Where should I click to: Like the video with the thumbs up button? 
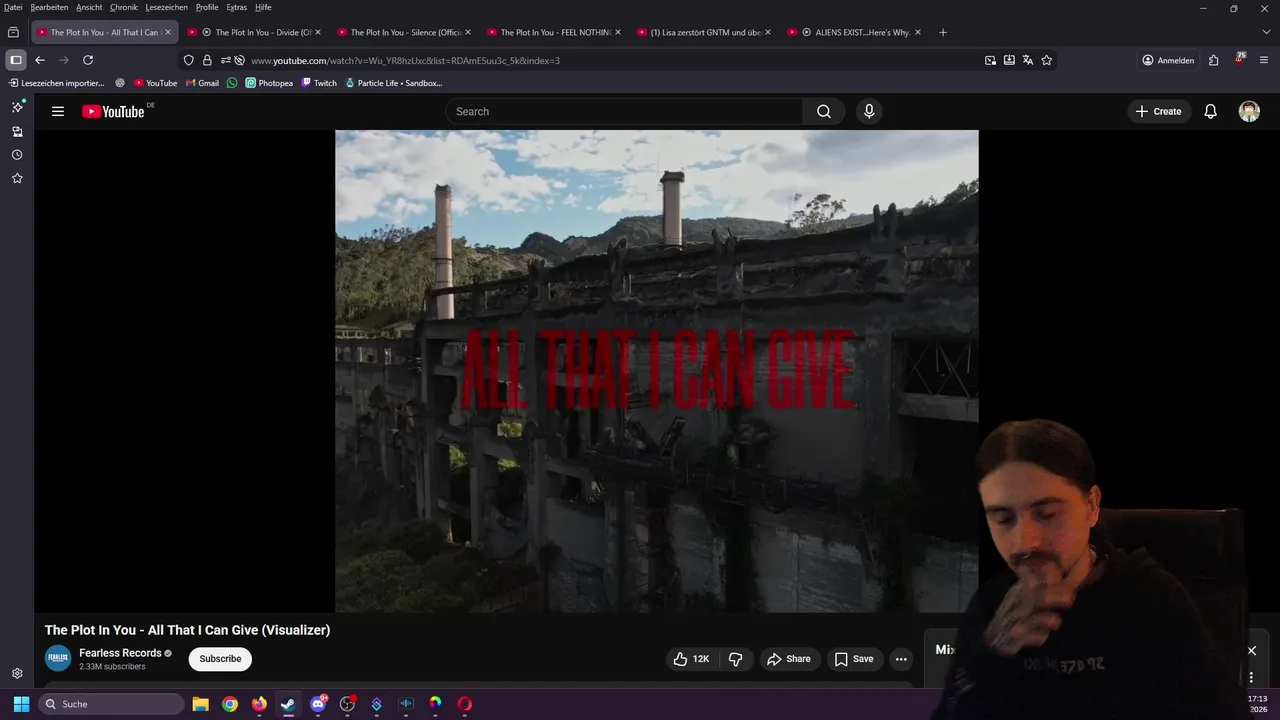(691, 659)
